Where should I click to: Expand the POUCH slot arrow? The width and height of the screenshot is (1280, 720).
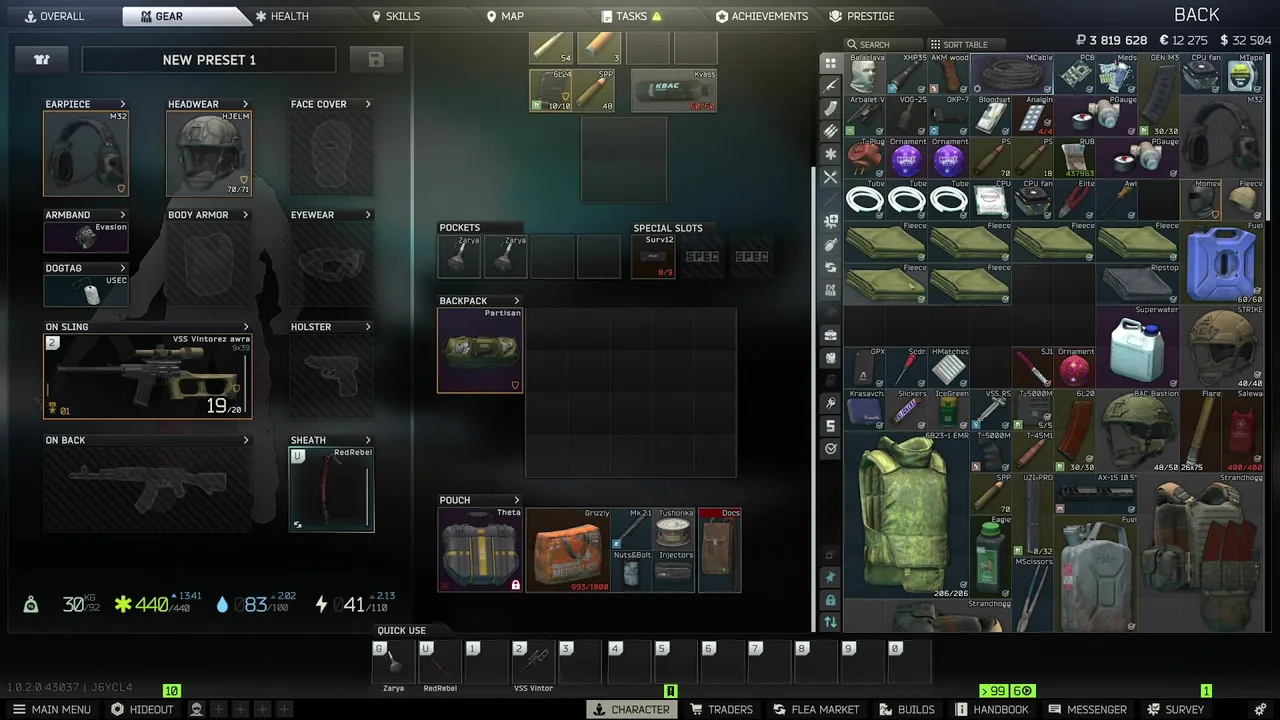coord(517,500)
